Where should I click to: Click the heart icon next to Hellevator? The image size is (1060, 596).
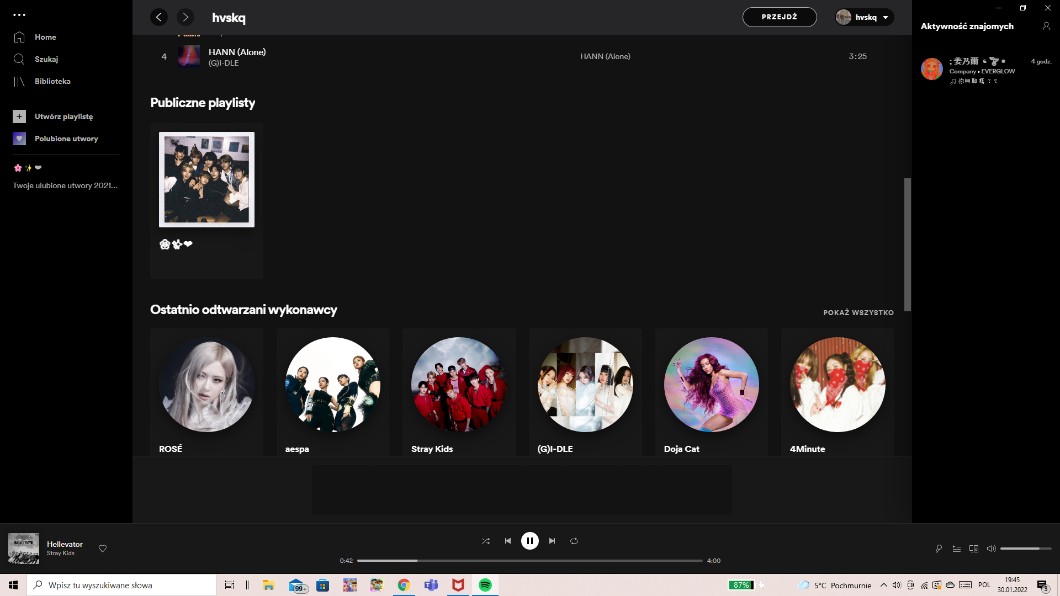click(102, 548)
